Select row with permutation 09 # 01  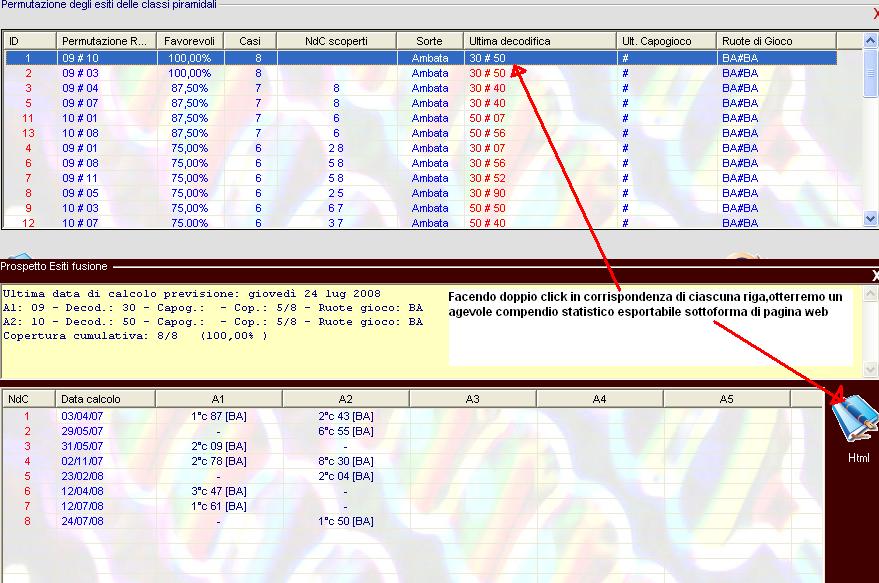coord(421,148)
